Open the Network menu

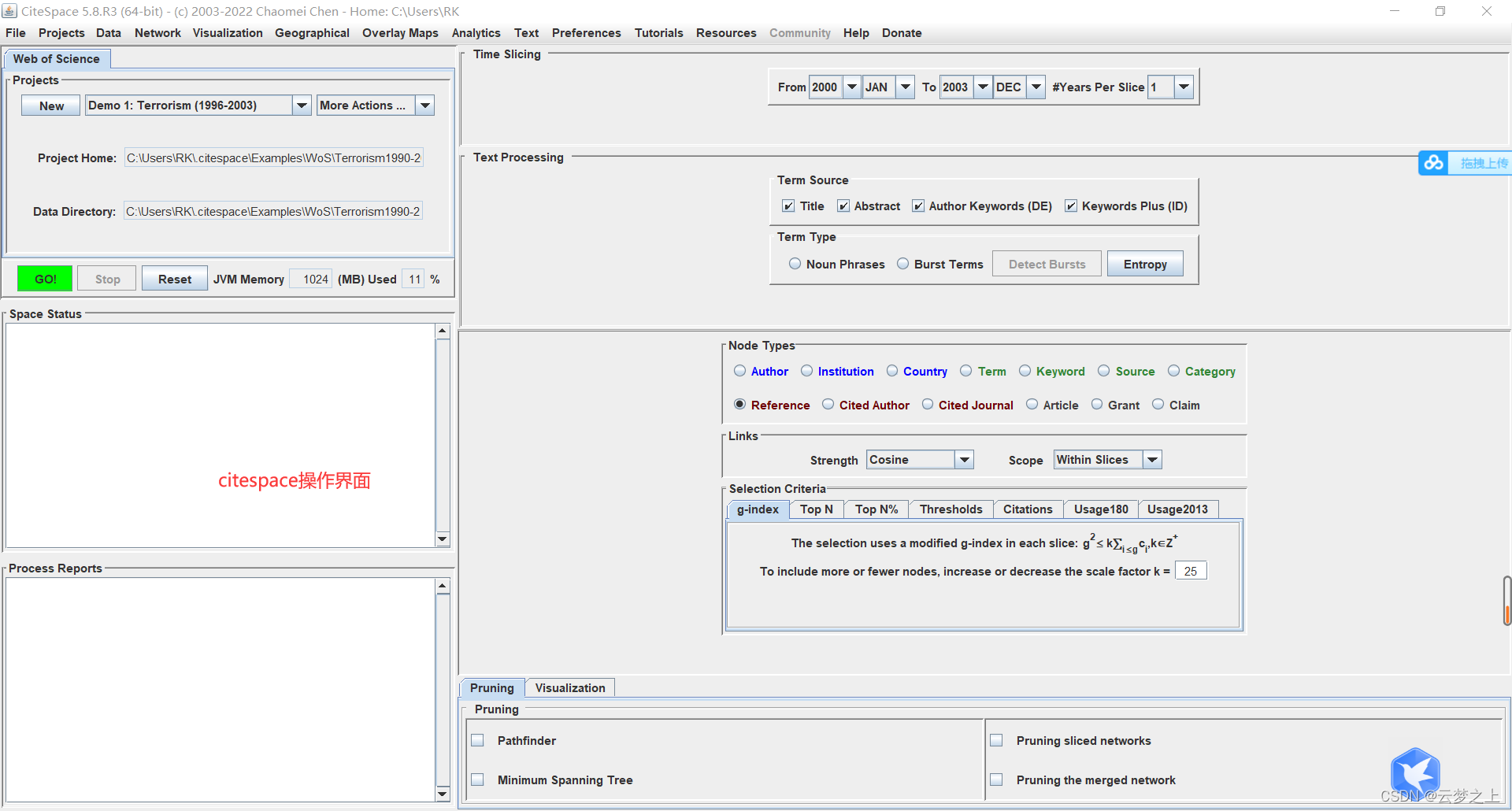(x=157, y=33)
